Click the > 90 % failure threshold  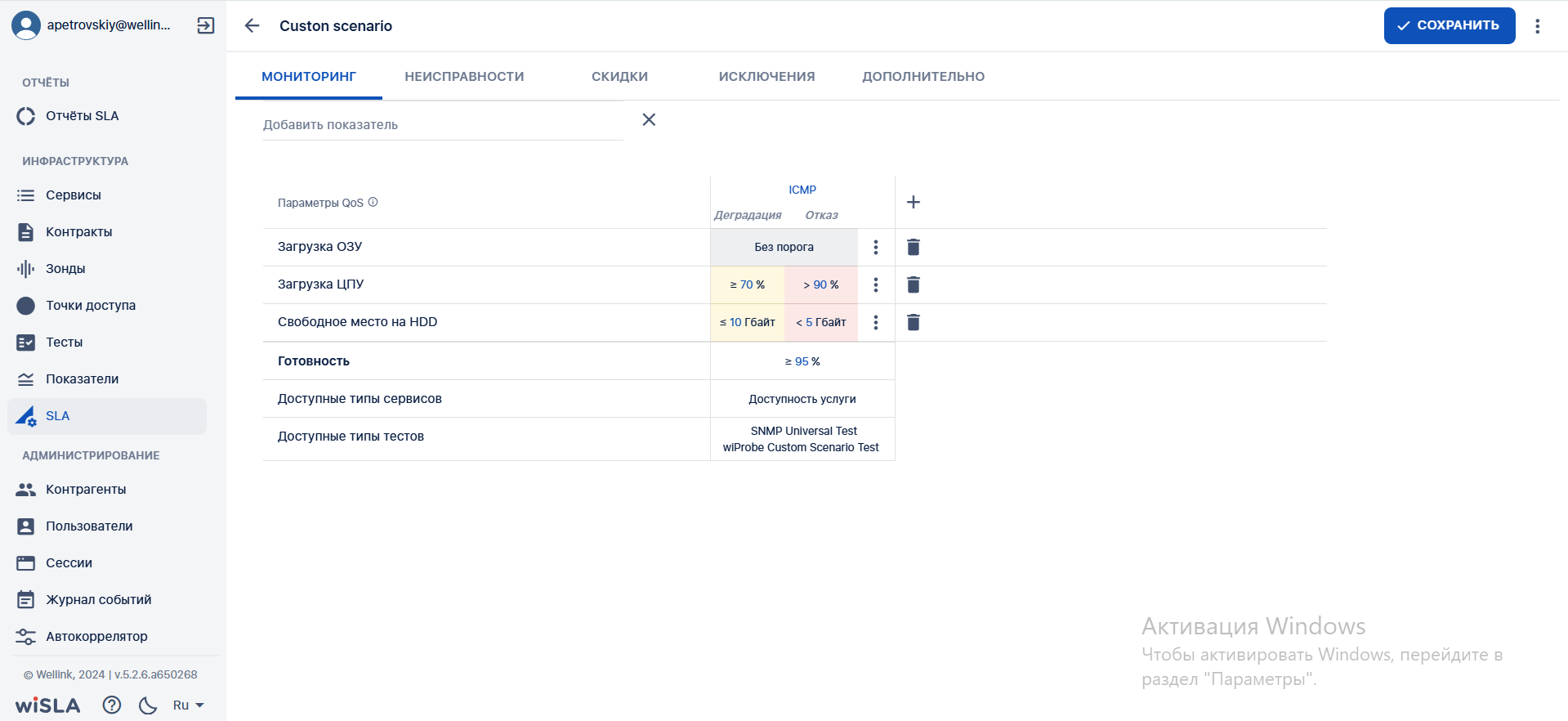pyautogui.click(x=821, y=284)
